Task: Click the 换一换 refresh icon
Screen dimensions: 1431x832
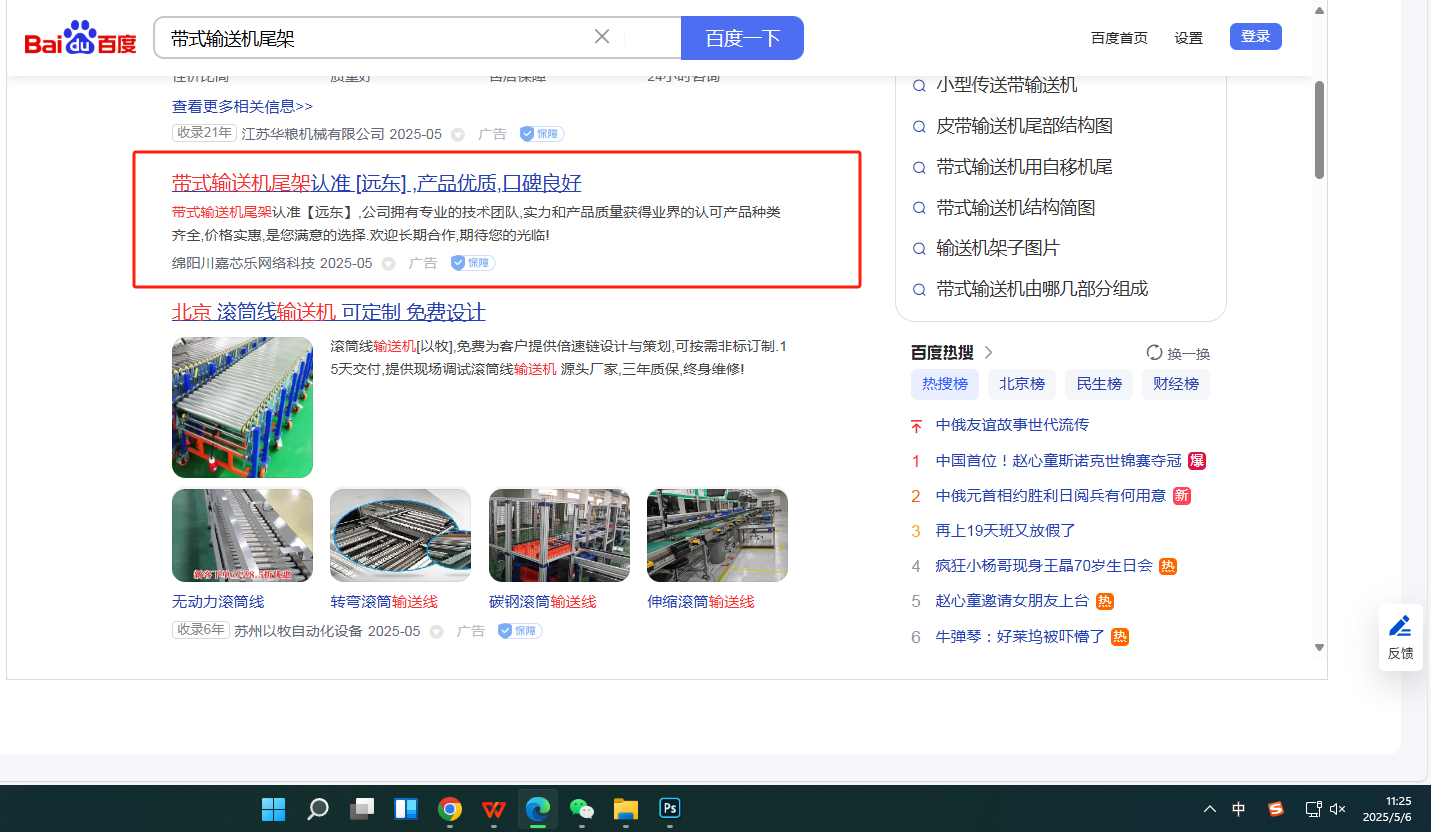Action: point(1155,353)
